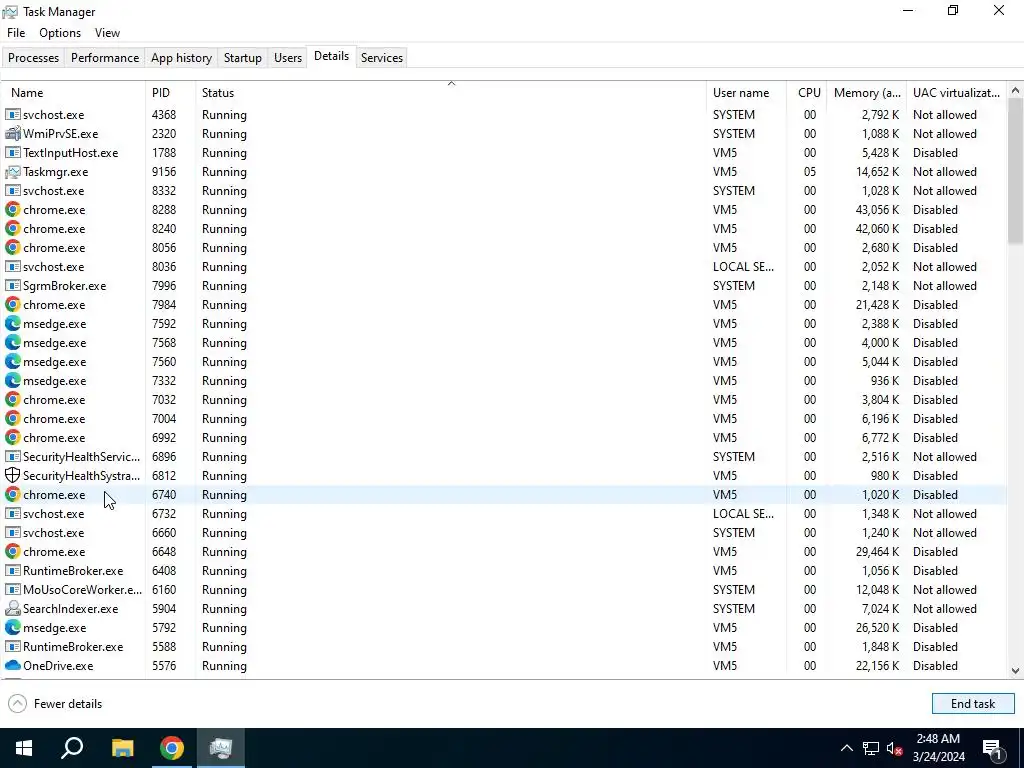Click the WmiPrvSE.exe process icon
Viewport: 1024px width, 768px height.
pyautogui.click(x=12, y=134)
